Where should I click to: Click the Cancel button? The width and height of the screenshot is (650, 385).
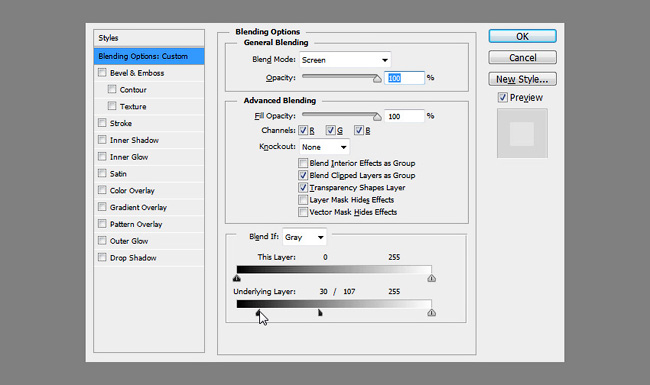522,58
